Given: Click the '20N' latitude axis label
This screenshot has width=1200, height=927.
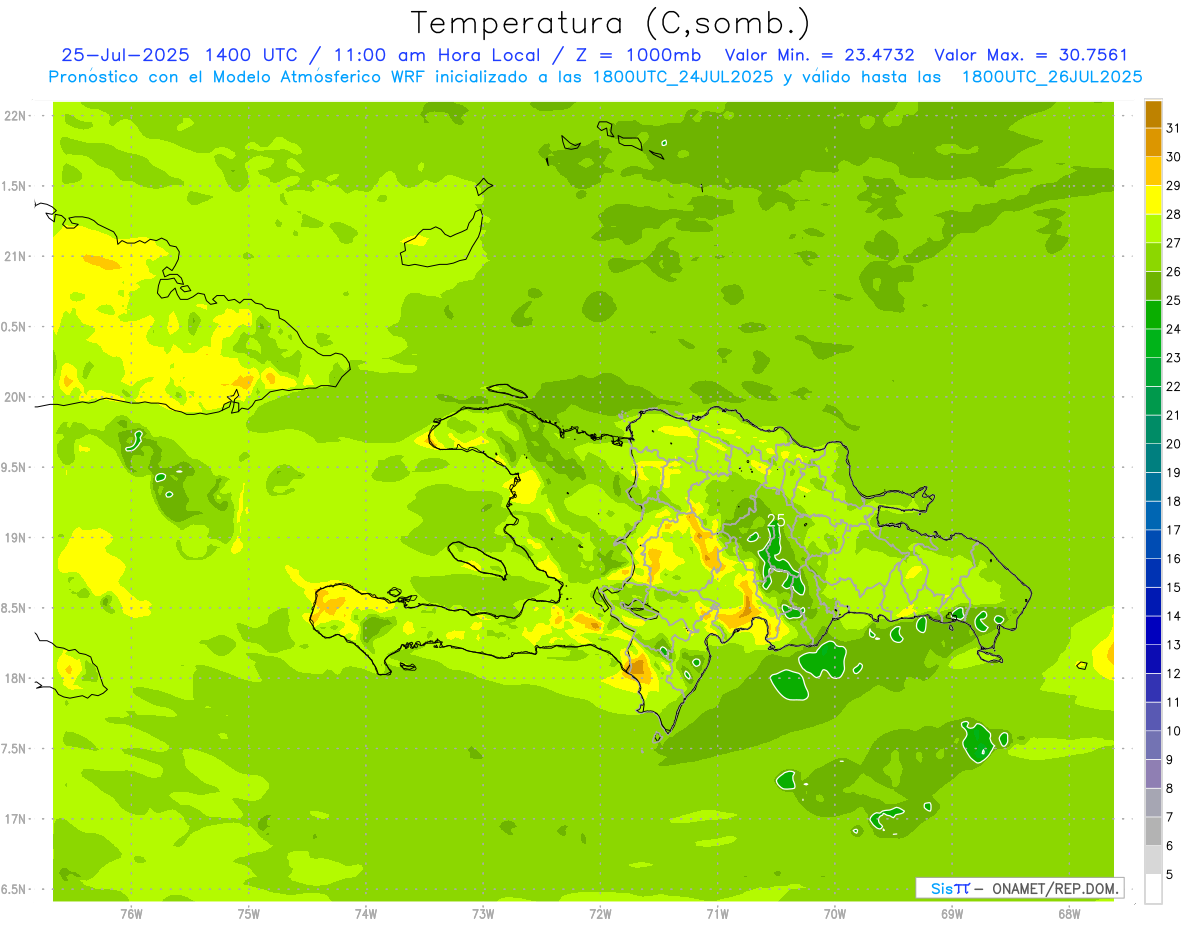Looking at the screenshot, I should (16, 398).
